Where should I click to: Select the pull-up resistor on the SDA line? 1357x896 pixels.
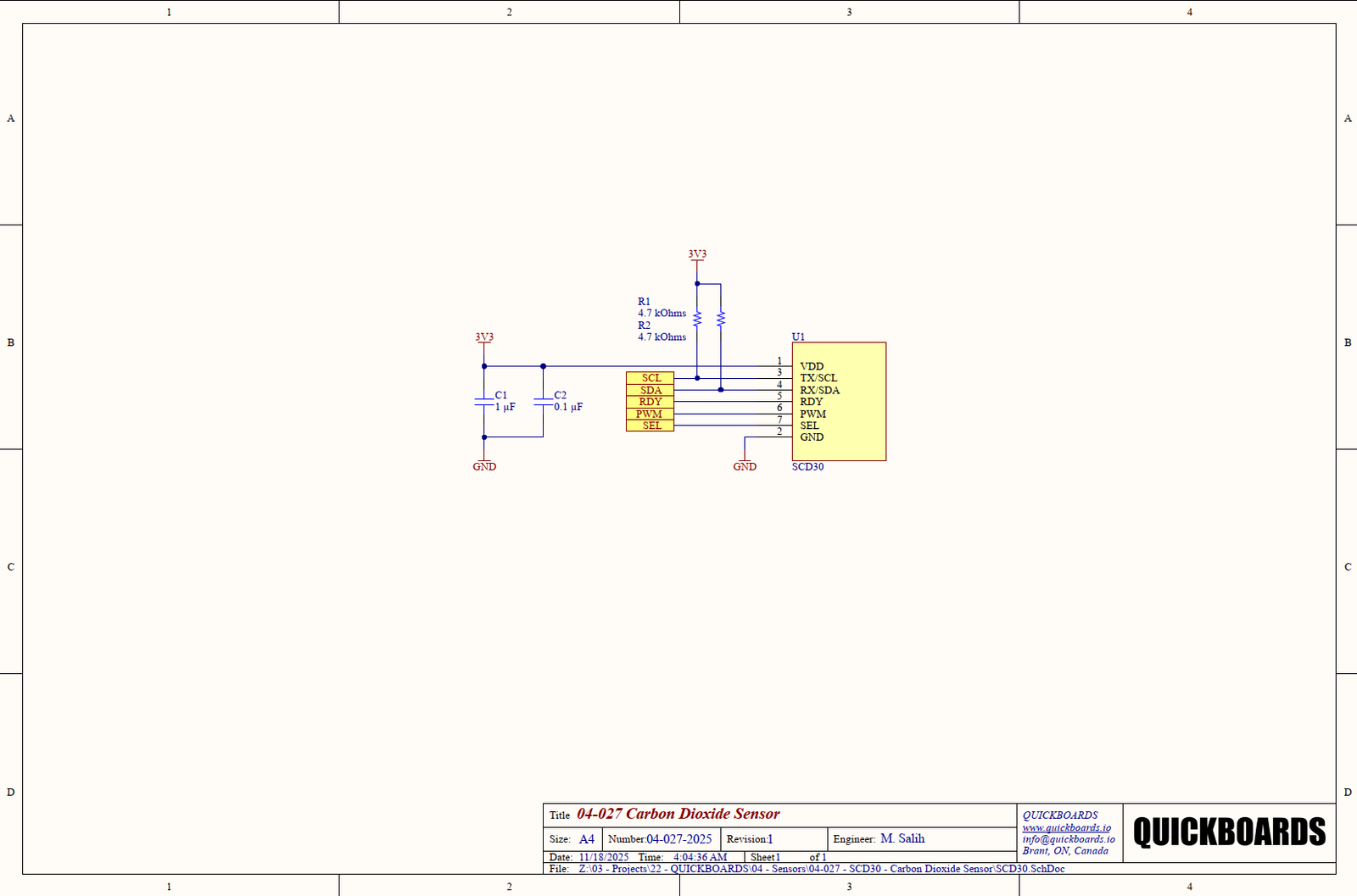pyautogui.click(x=721, y=320)
